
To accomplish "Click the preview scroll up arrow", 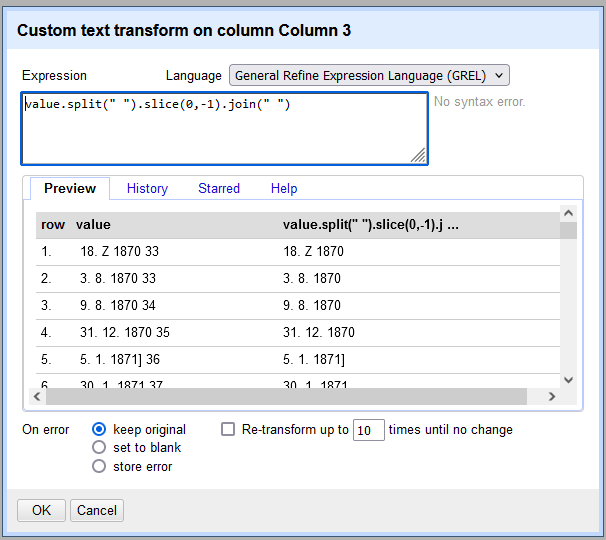I will click(x=568, y=212).
